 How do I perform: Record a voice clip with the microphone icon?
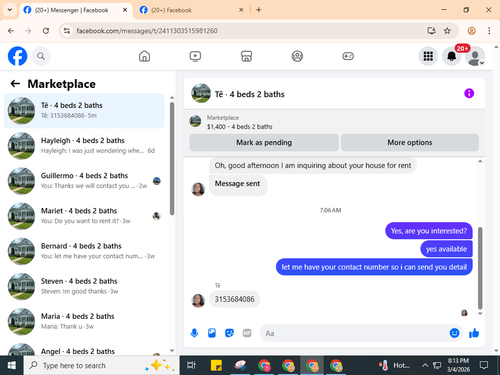[194, 333]
